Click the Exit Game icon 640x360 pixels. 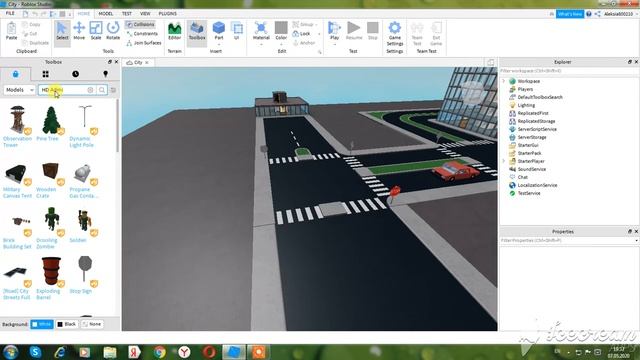(436, 33)
